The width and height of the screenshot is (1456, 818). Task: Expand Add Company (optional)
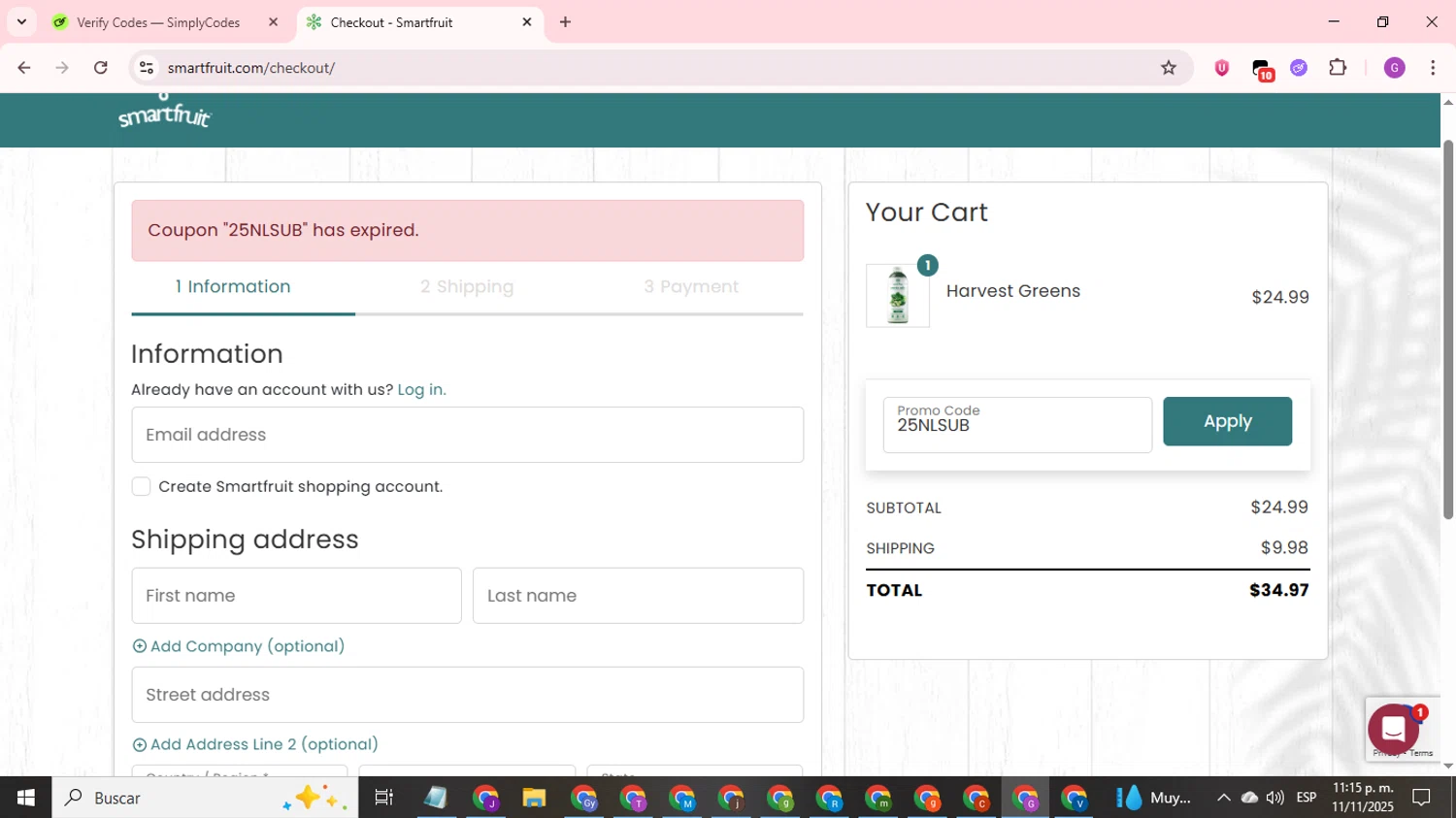(238, 646)
